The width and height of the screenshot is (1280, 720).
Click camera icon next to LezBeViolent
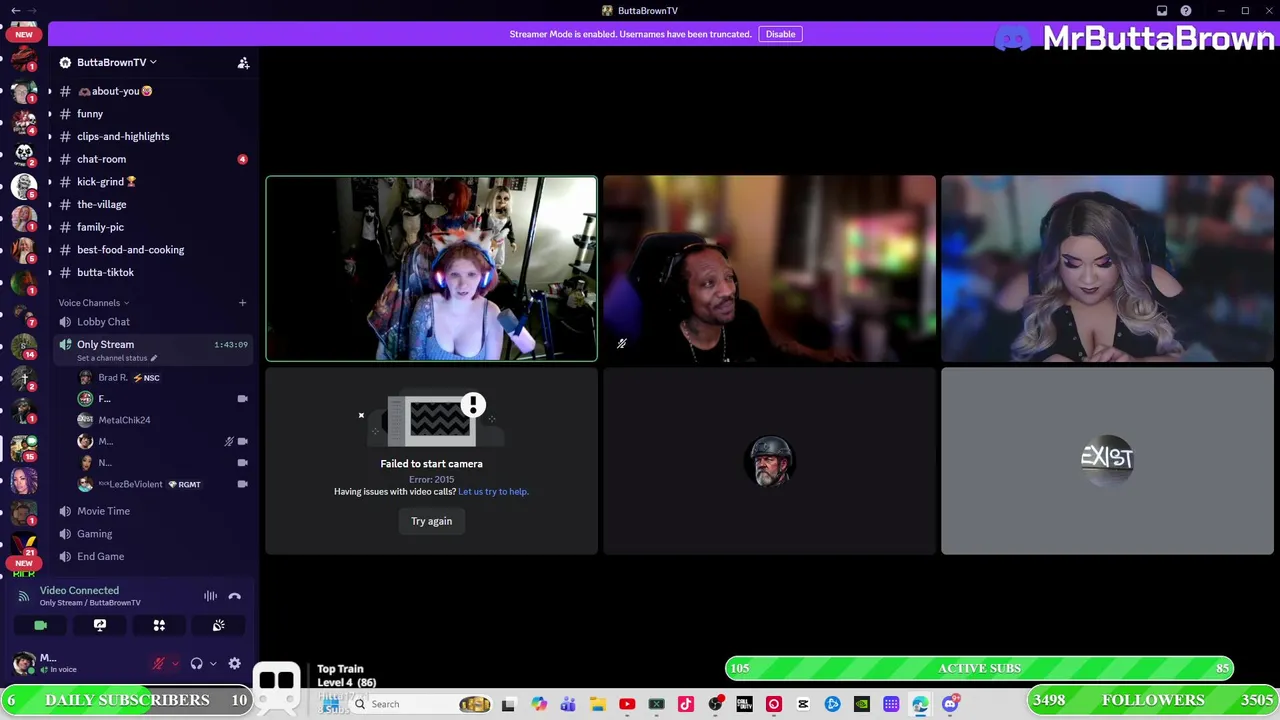point(242,484)
